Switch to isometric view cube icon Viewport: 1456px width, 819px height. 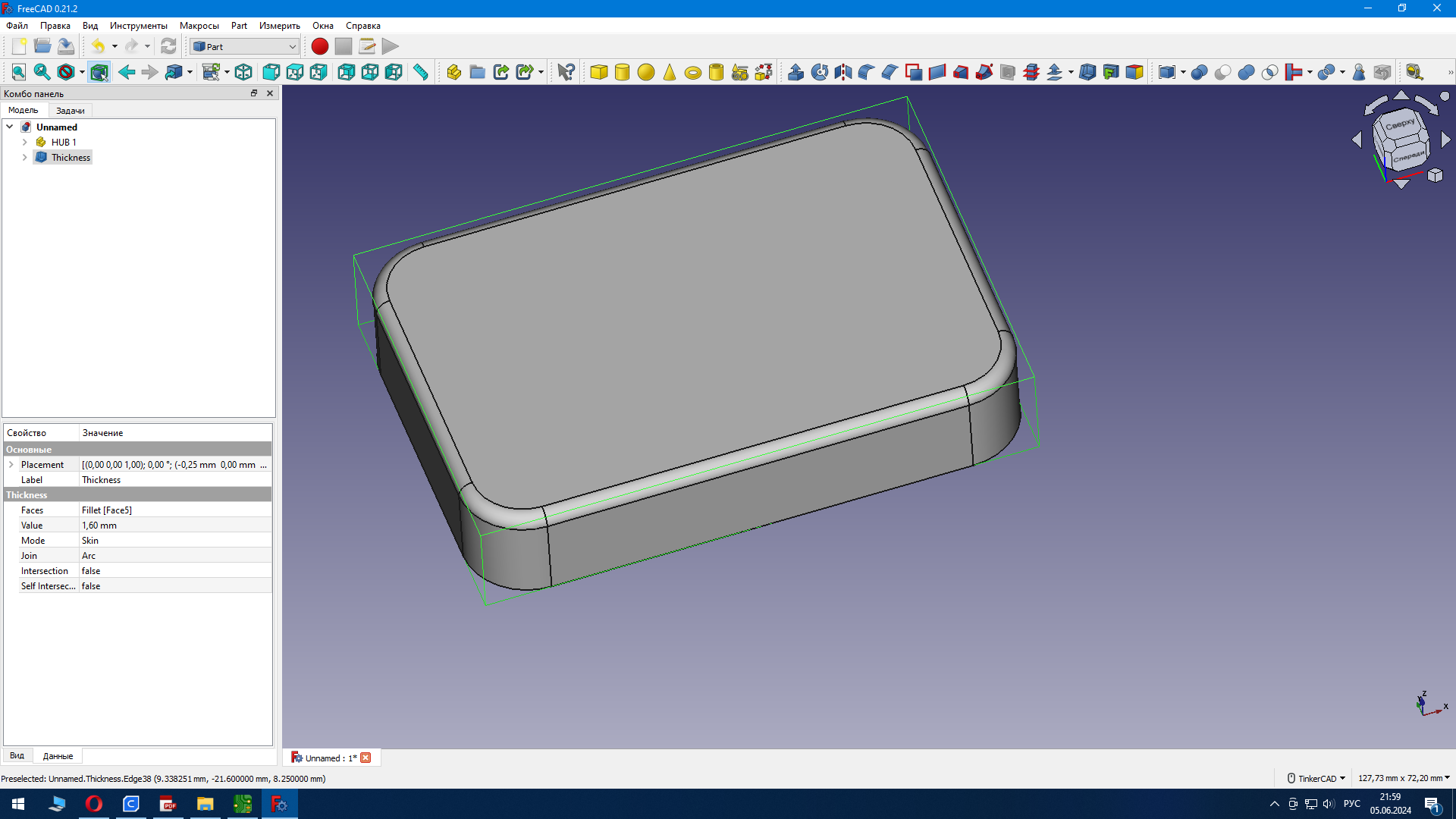click(x=243, y=72)
